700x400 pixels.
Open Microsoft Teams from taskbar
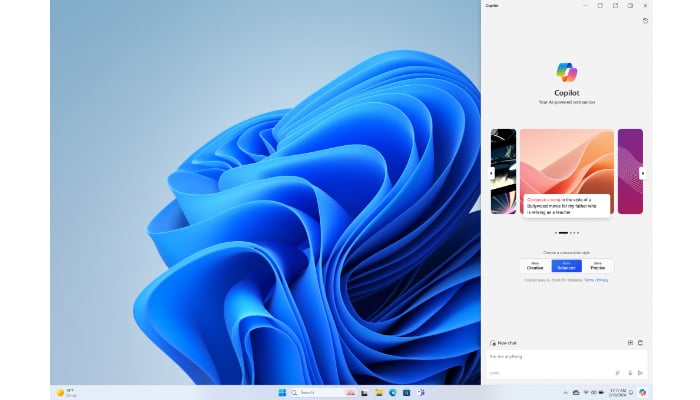click(x=421, y=392)
